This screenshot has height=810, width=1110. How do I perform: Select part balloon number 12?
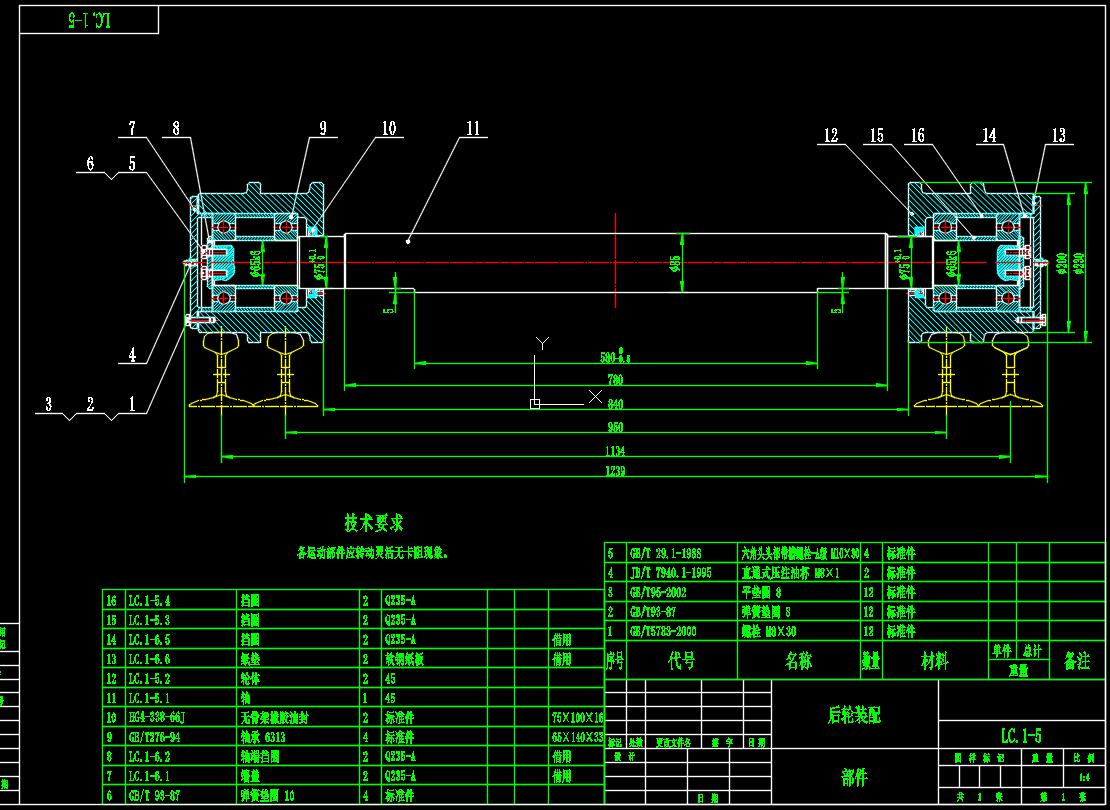coord(831,136)
